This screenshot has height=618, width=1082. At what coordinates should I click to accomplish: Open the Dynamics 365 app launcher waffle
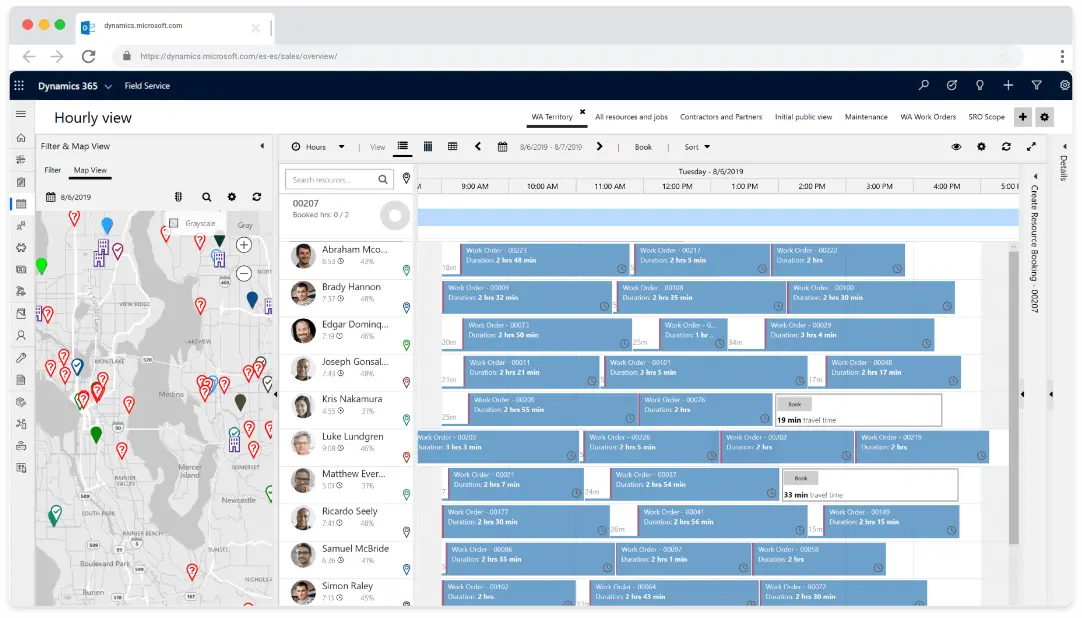[19, 86]
